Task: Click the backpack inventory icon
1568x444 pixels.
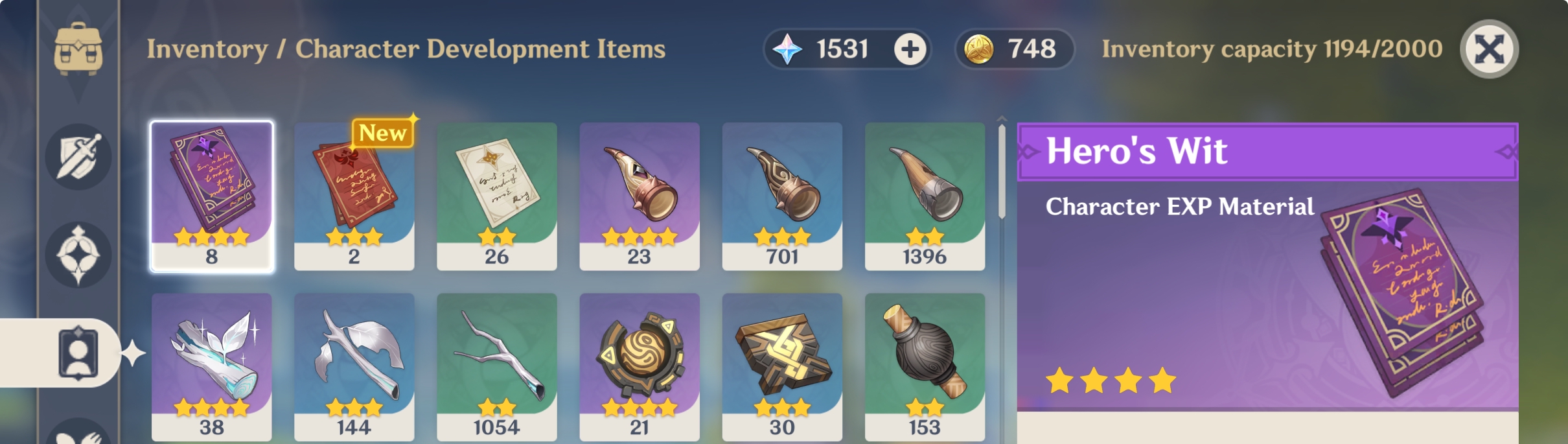Action: 78,49
